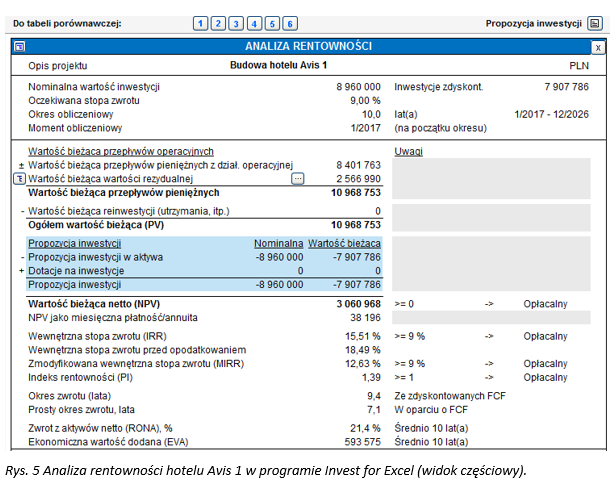The height and width of the screenshot is (483, 612).
Task: Open the ellipsis button for residual value
Action: click(x=297, y=178)
